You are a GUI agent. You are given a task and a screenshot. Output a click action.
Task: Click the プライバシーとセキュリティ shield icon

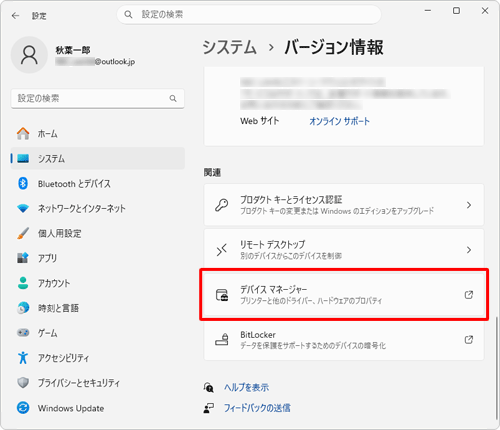pyautogui.click(x=23, y=383)
